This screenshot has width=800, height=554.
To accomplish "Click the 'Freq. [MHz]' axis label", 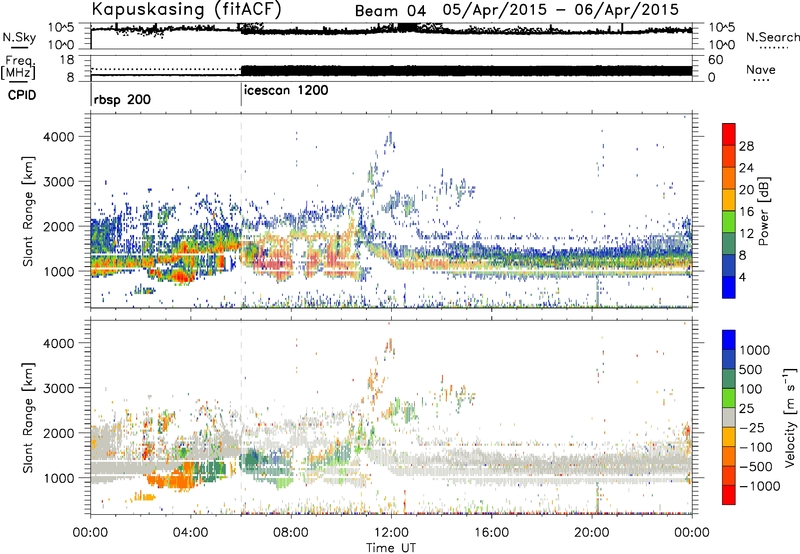I will tap(18, 67).
